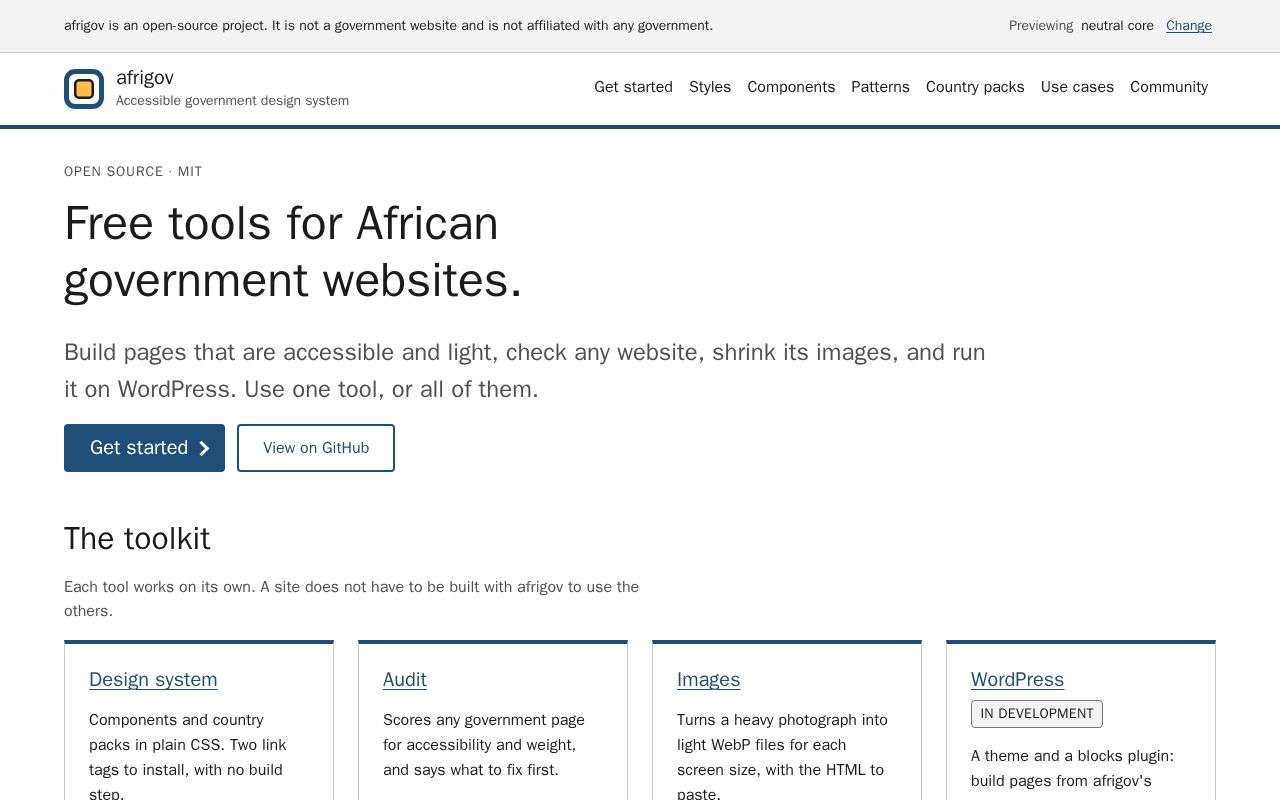Click the IN DEVELOPMENT badge
1280x800 pixels.
[x=1037, y=714]
